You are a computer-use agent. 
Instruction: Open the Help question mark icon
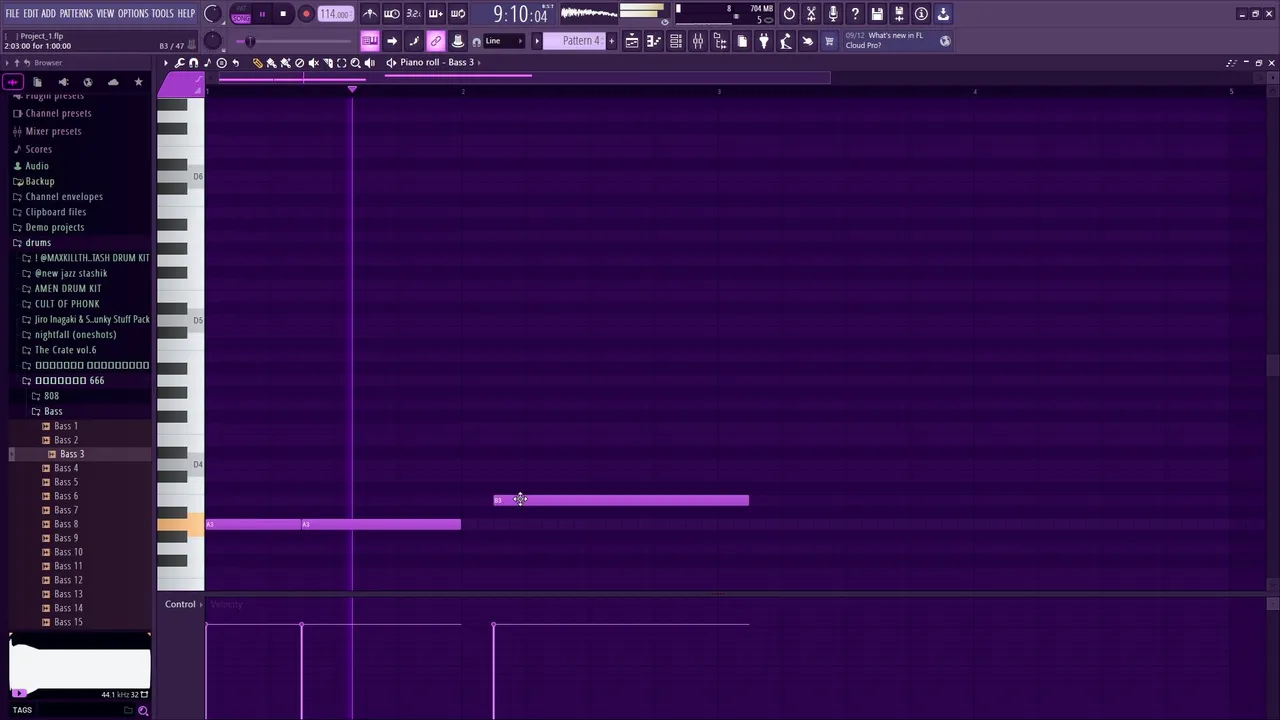[x=855, y=14]
